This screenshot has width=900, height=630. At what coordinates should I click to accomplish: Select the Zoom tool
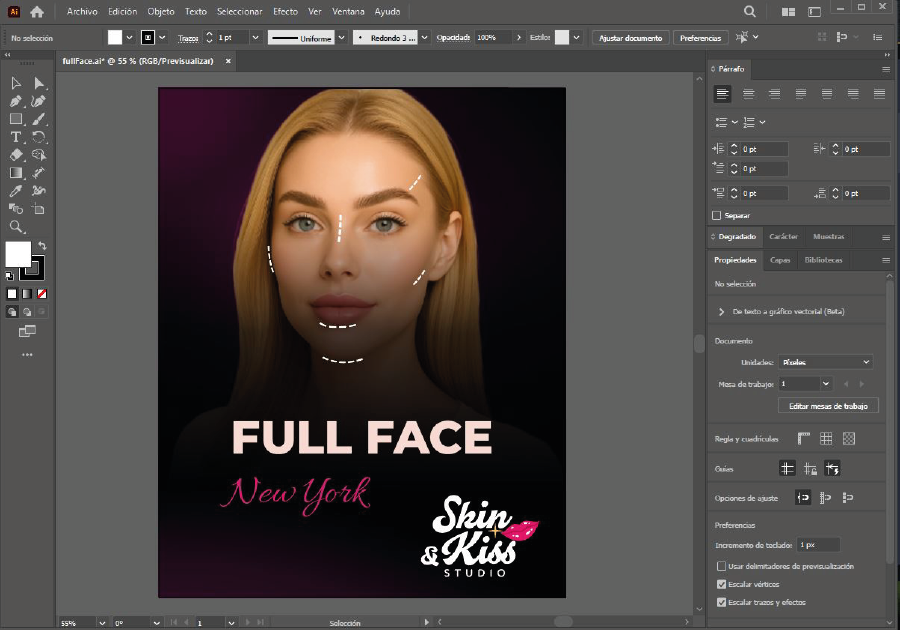[16, 227]
